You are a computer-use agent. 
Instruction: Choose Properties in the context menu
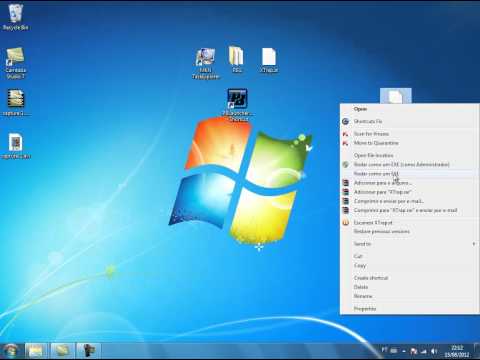[x=409, y=309]
